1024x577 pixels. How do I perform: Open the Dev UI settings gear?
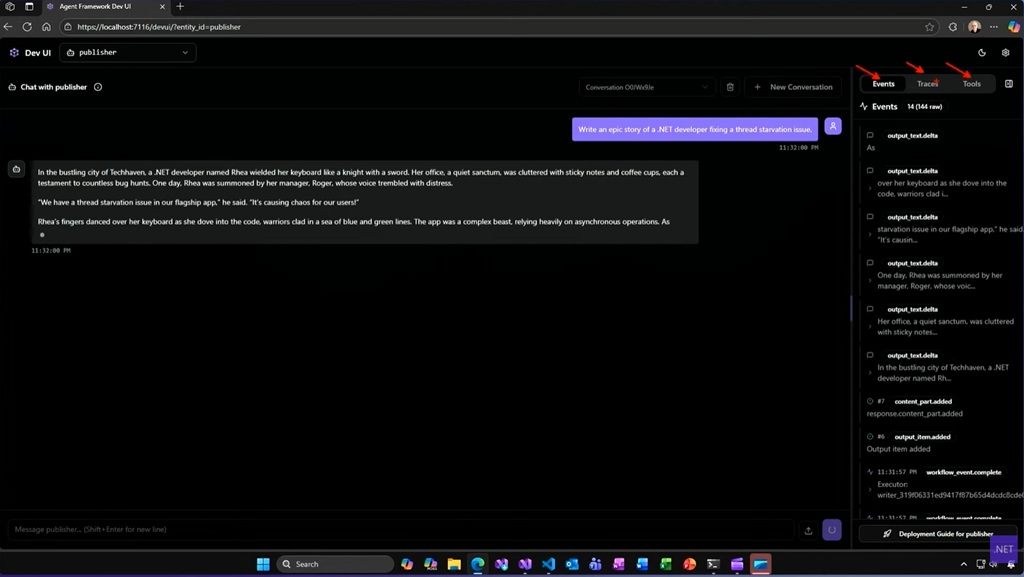pos(1006,52)
